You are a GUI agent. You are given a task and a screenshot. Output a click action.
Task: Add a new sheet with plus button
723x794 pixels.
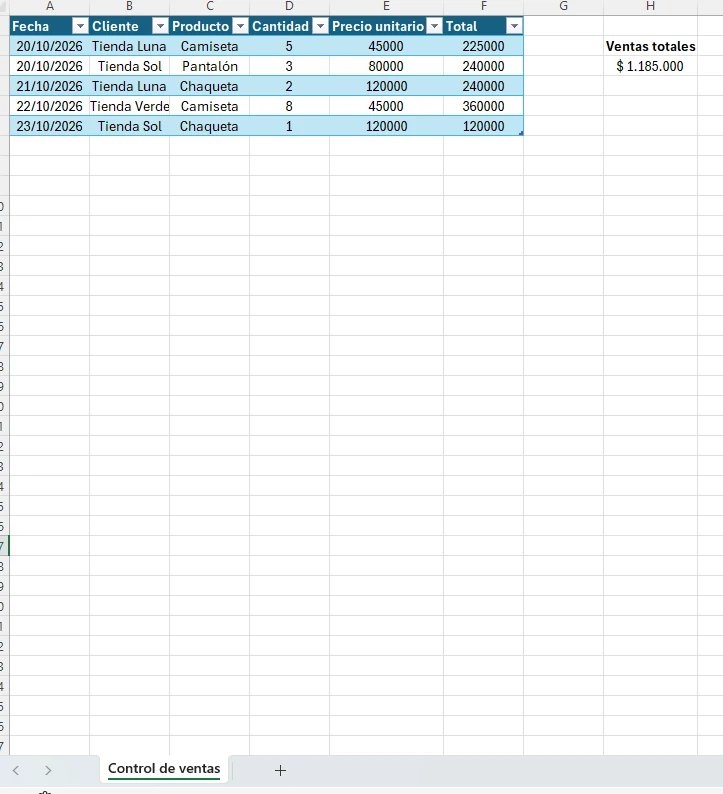[280, 770]
